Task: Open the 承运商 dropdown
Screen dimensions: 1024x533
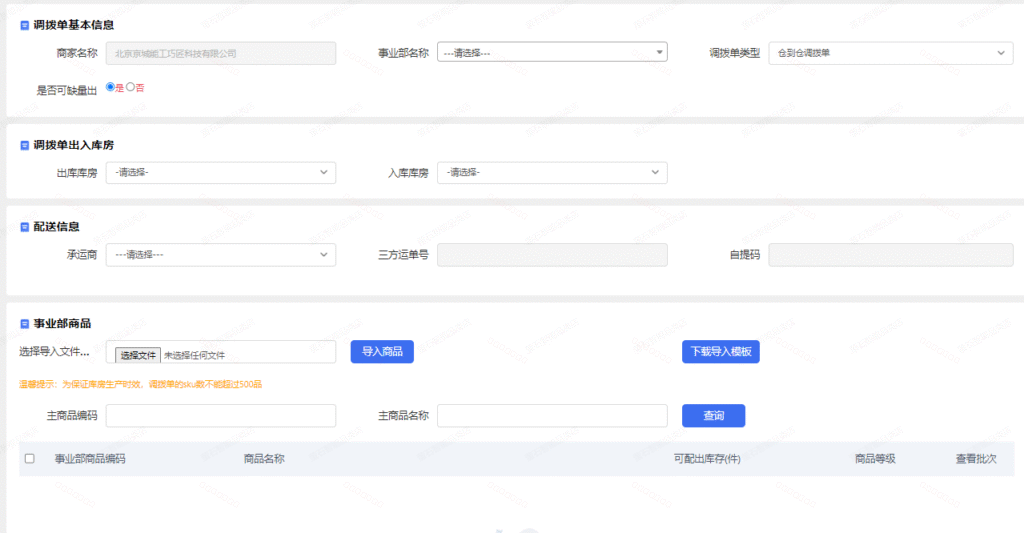Action: pos(221,255)
